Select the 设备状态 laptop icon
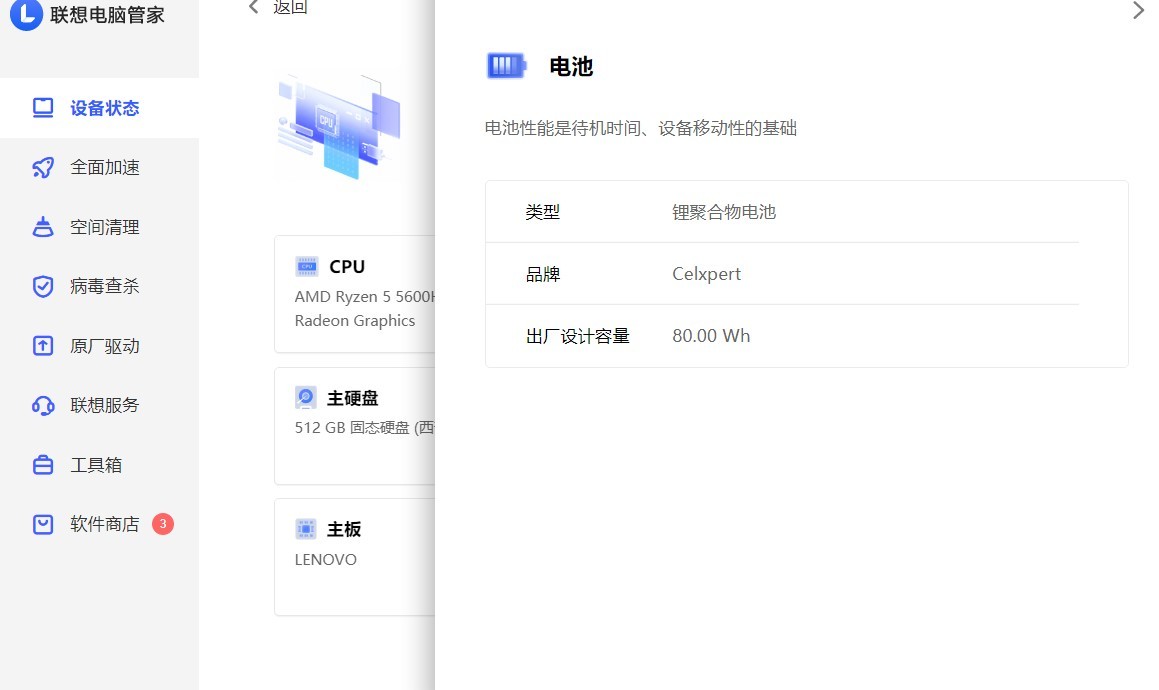 43,108
